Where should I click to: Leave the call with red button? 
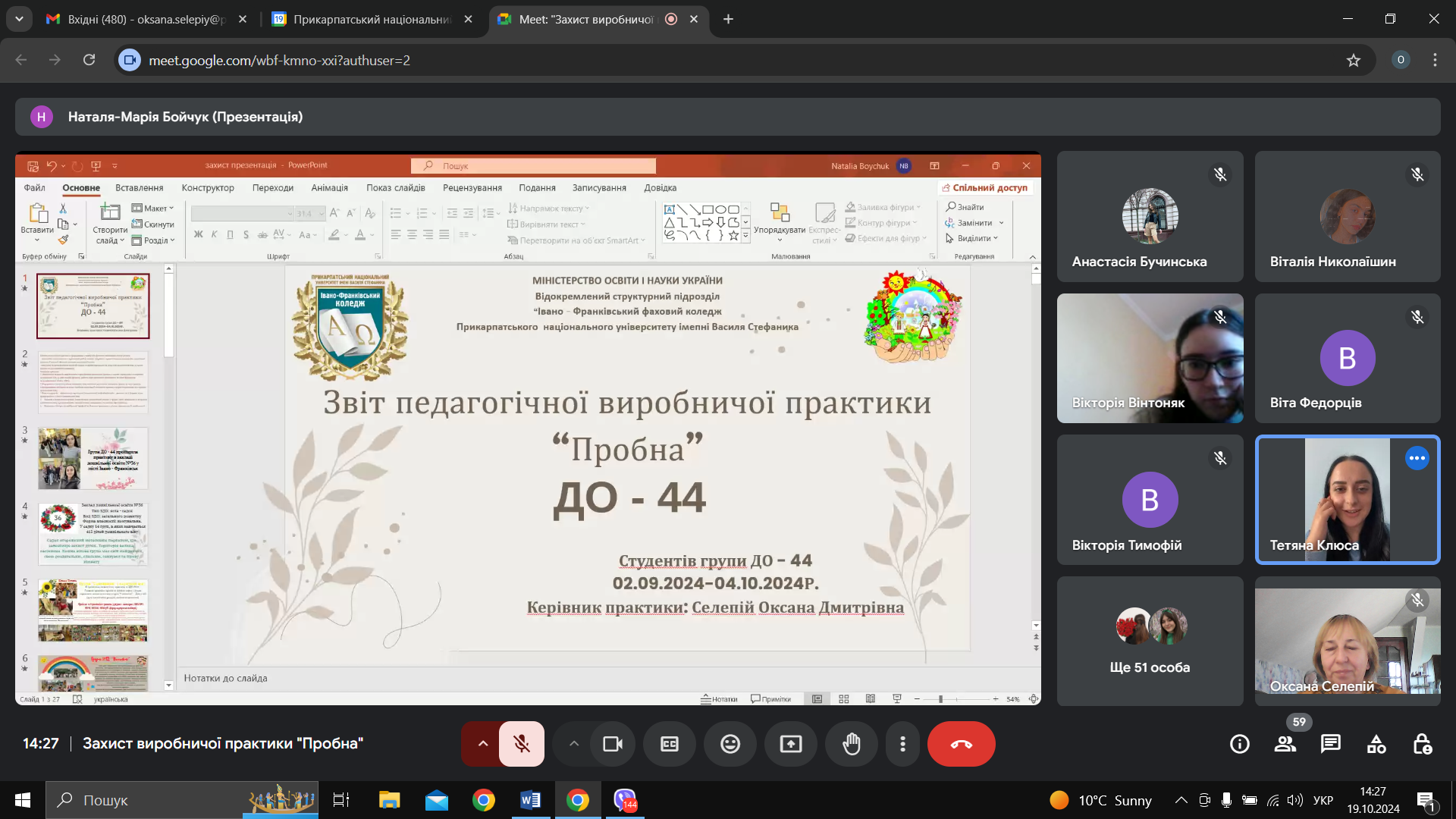(x=961, y=744)
